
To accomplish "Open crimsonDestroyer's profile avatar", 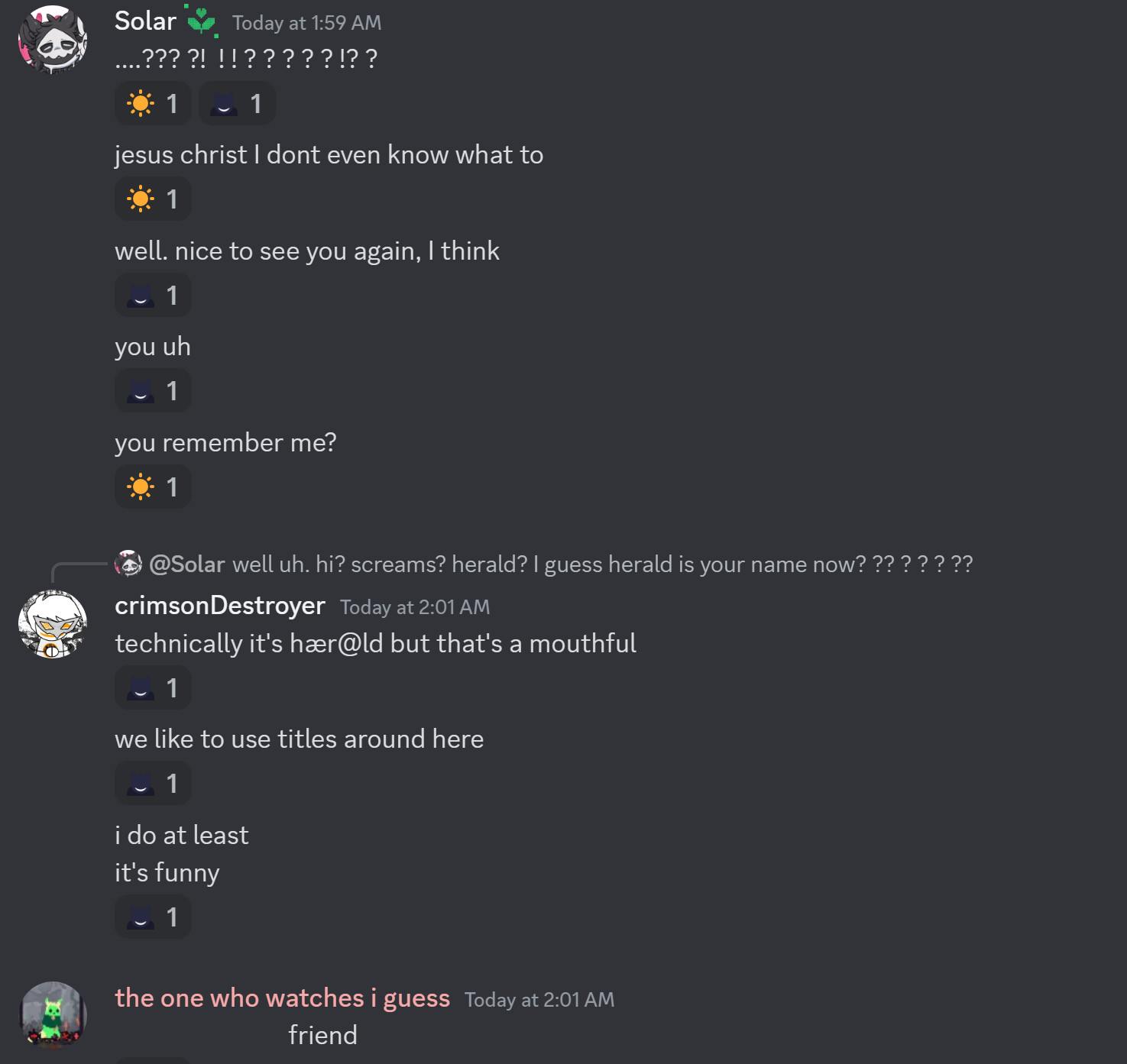I will (53, 624).
